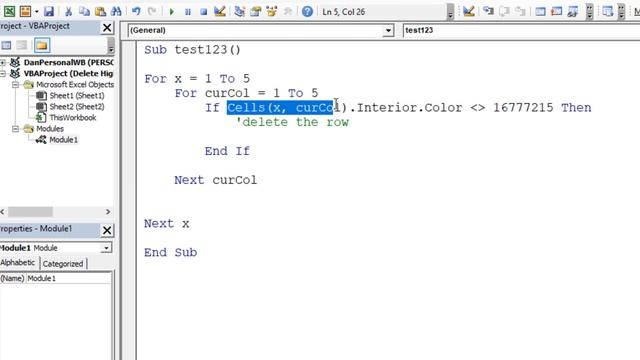Collapse the Modules folder
The image size is (640, 360).
click(x=15, y=129)
